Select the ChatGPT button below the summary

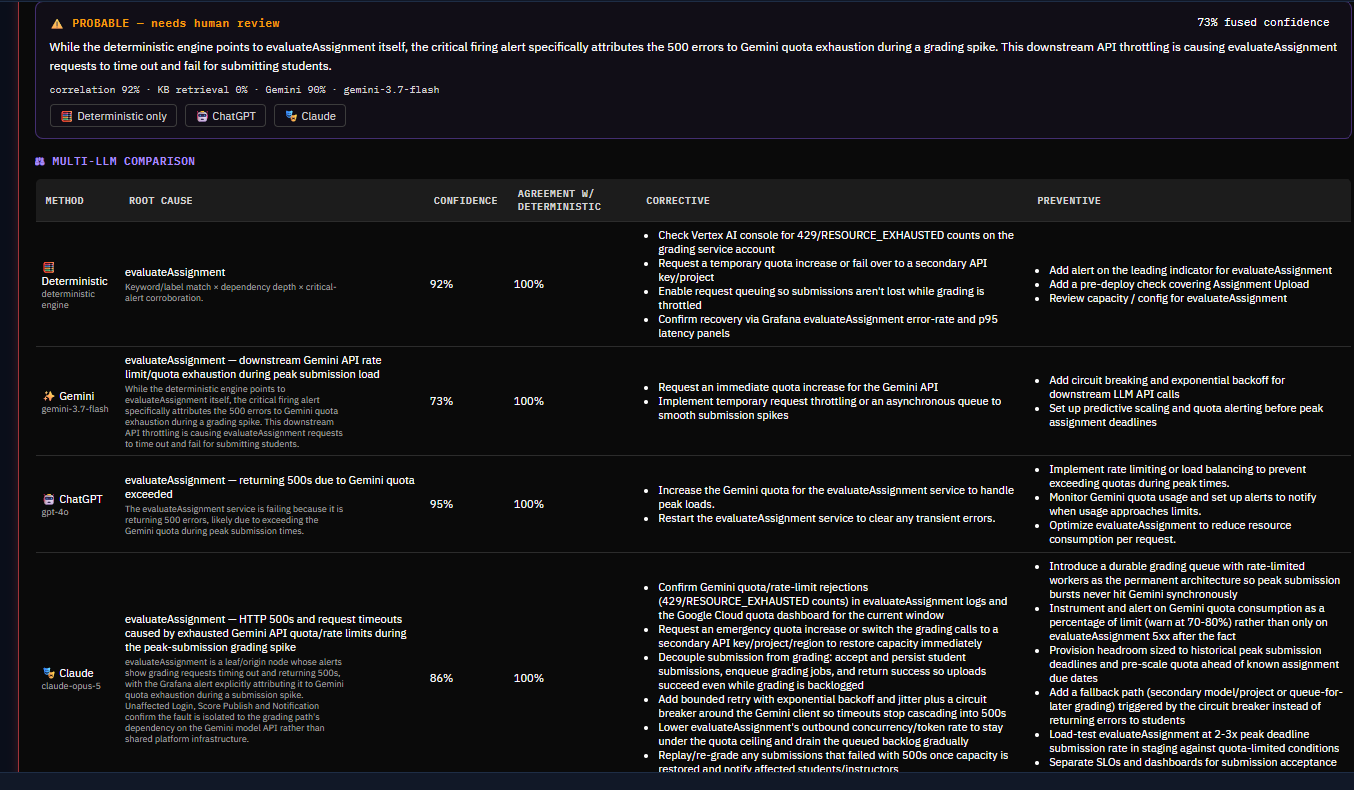coord(226,116)
